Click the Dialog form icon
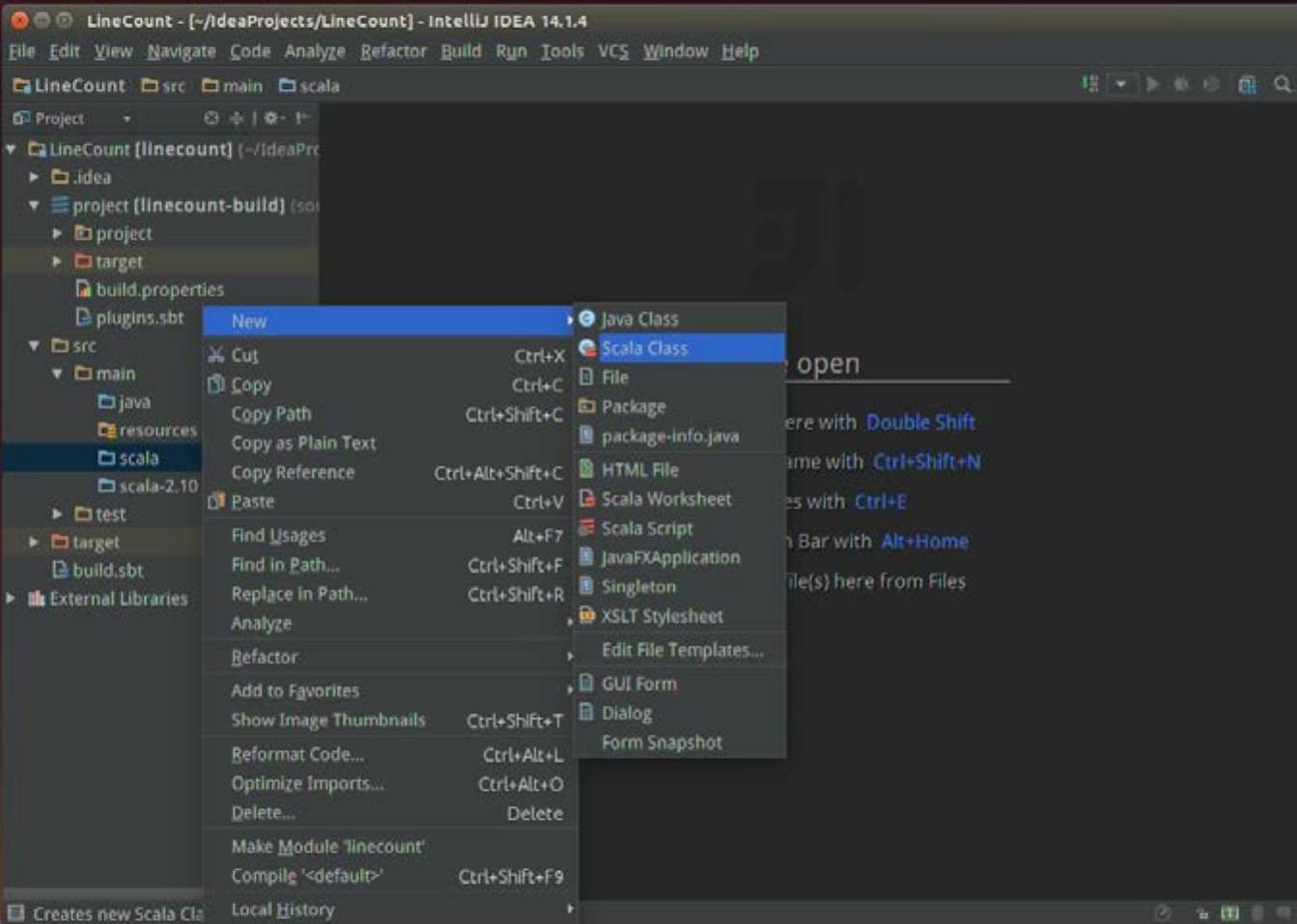The height and width of the screenshot is (924, 1297). 586,713
